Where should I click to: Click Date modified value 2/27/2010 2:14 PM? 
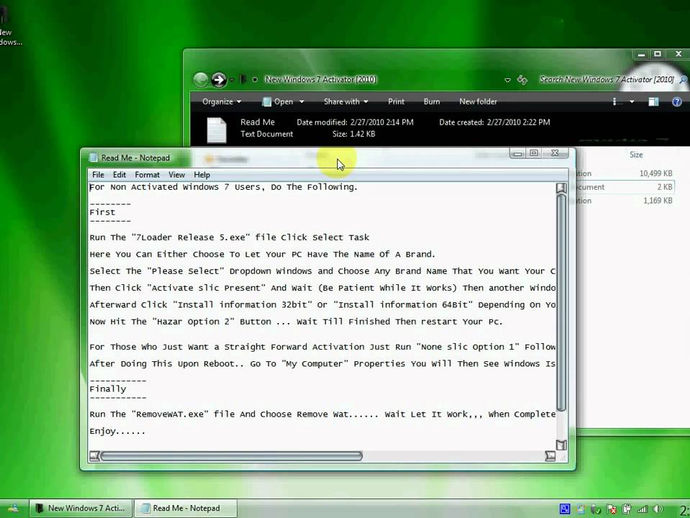382,122
